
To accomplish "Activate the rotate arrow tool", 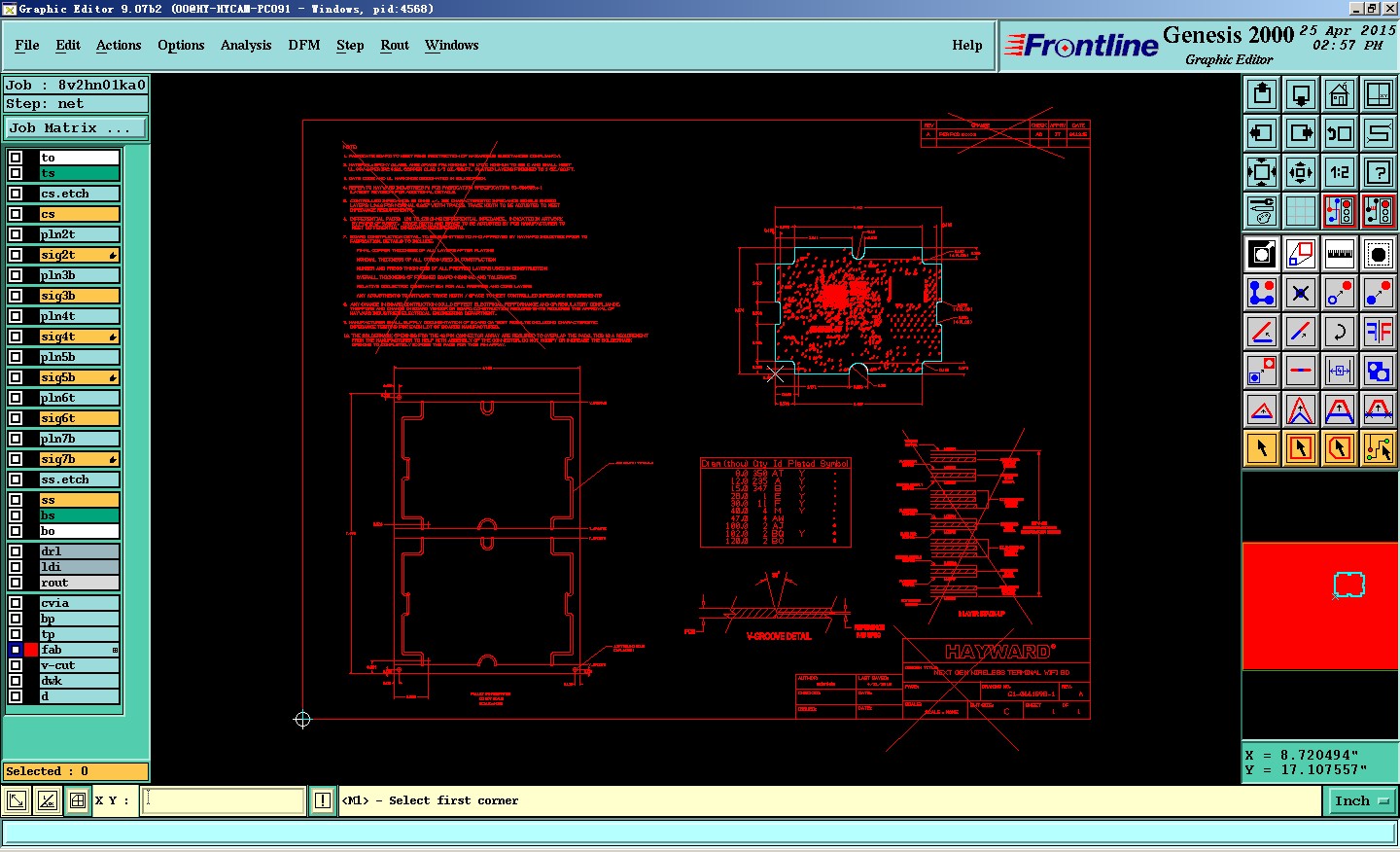I will [x=1340, y=332].
